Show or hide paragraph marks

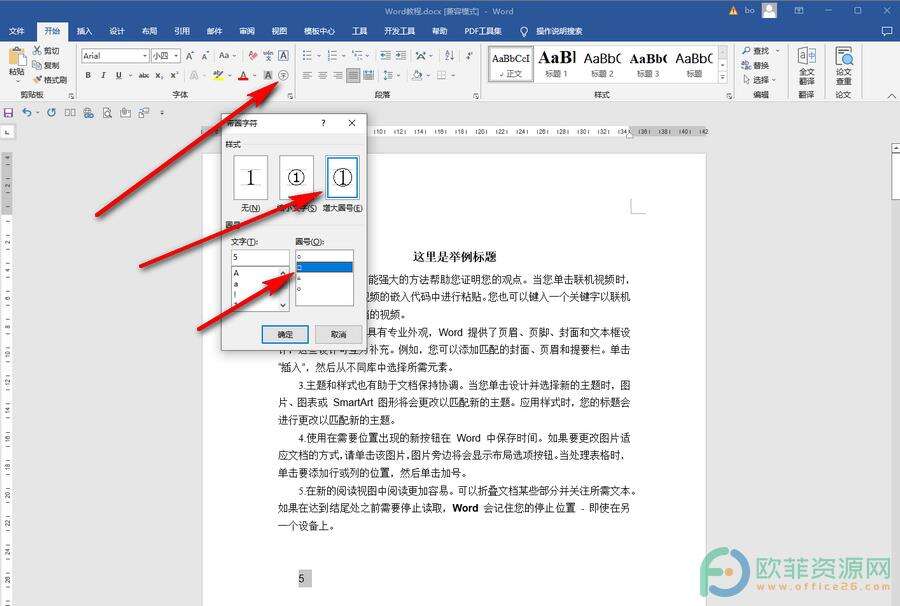(x=470, y=56)
